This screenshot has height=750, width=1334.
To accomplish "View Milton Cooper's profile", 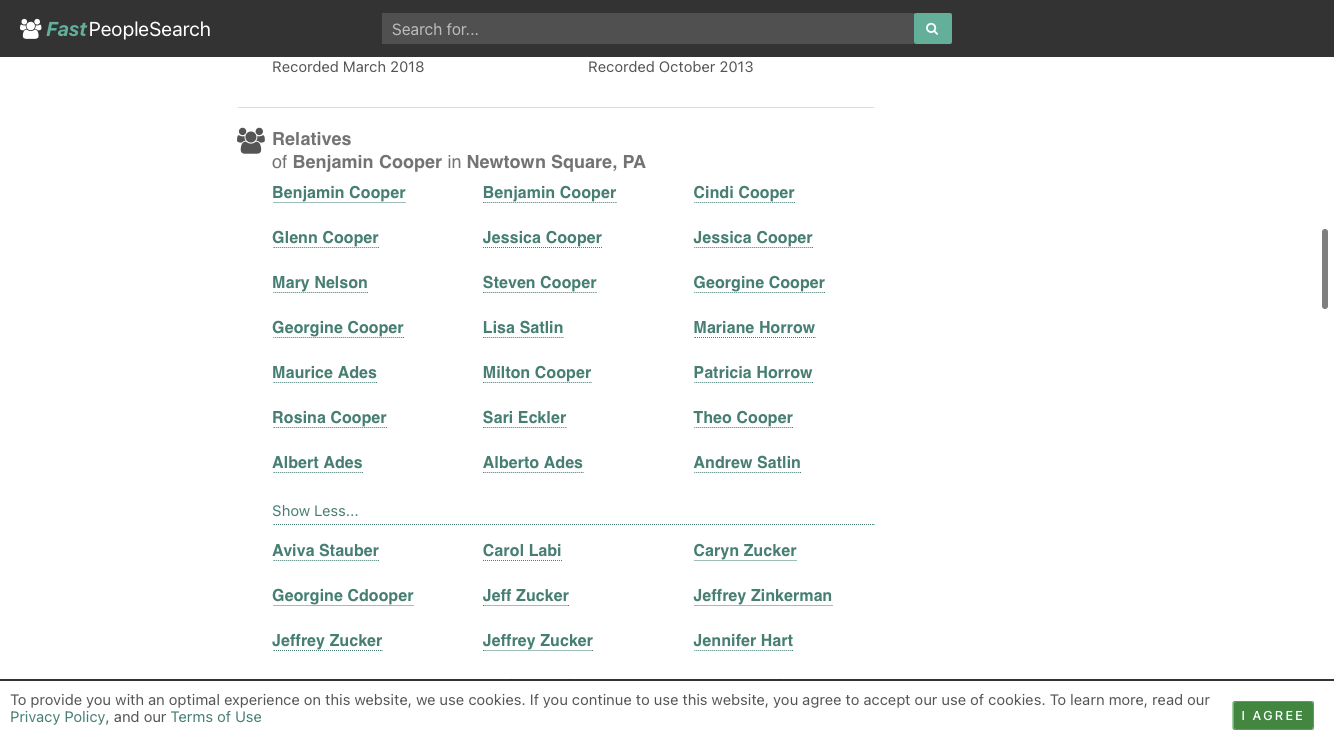I will coord(537,373).
